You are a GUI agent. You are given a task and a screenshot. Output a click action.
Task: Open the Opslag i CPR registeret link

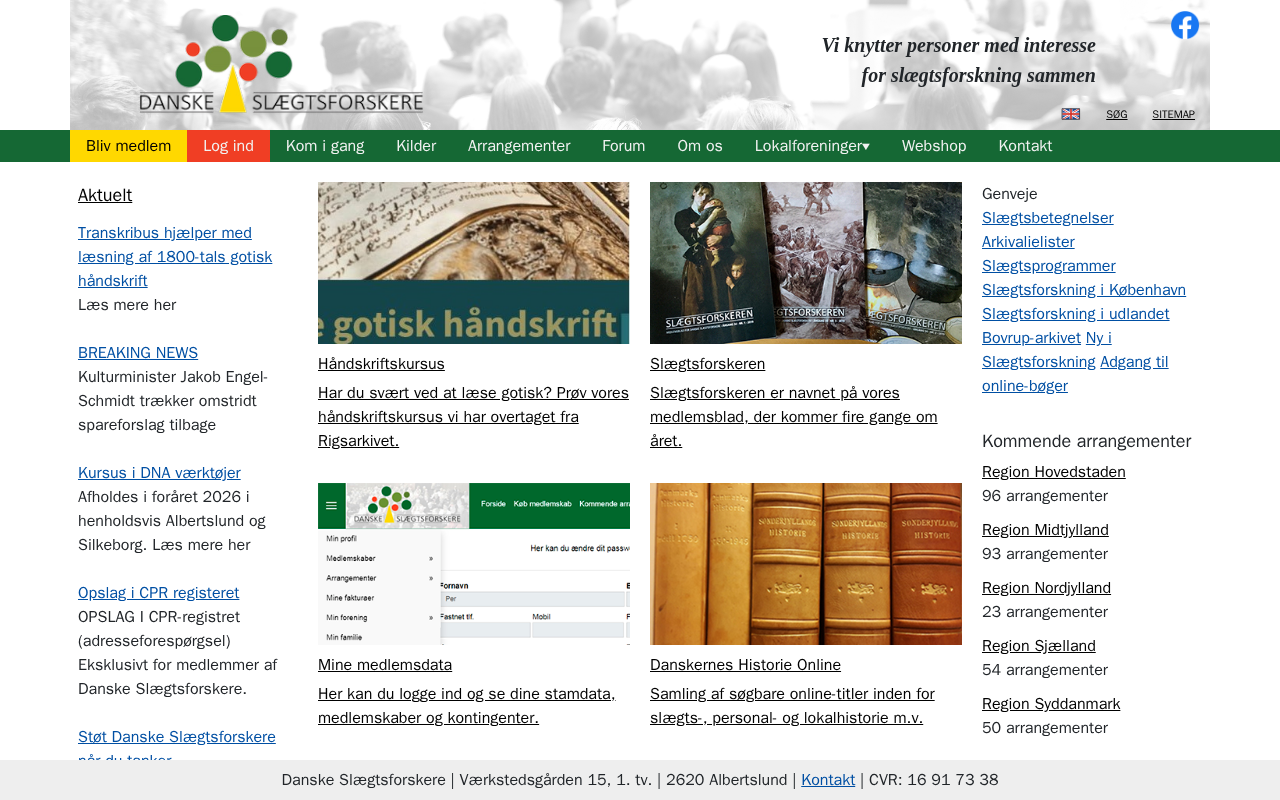[x=158, y=593]
